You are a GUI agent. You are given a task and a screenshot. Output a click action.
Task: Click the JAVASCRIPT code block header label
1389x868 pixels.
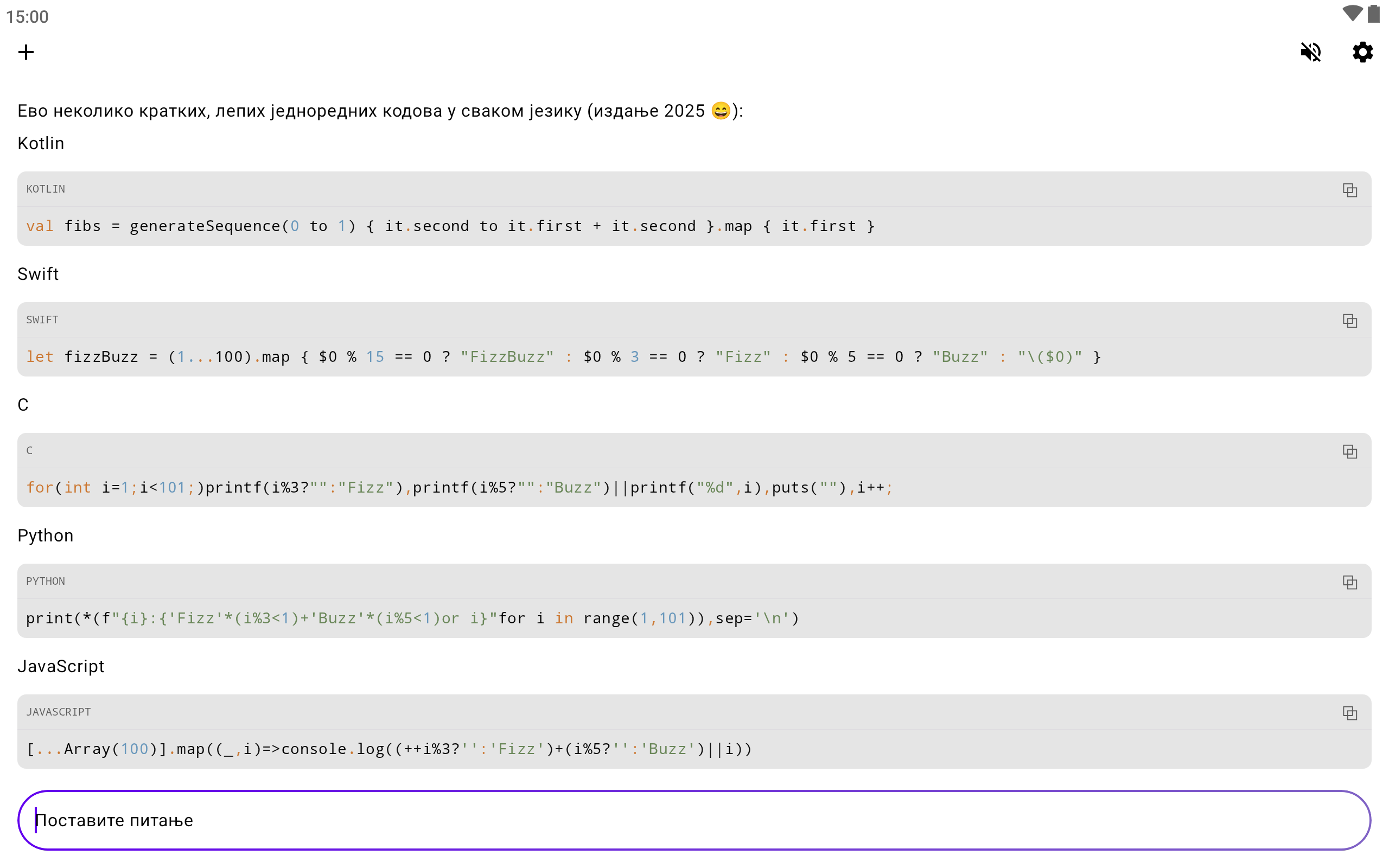58,712
